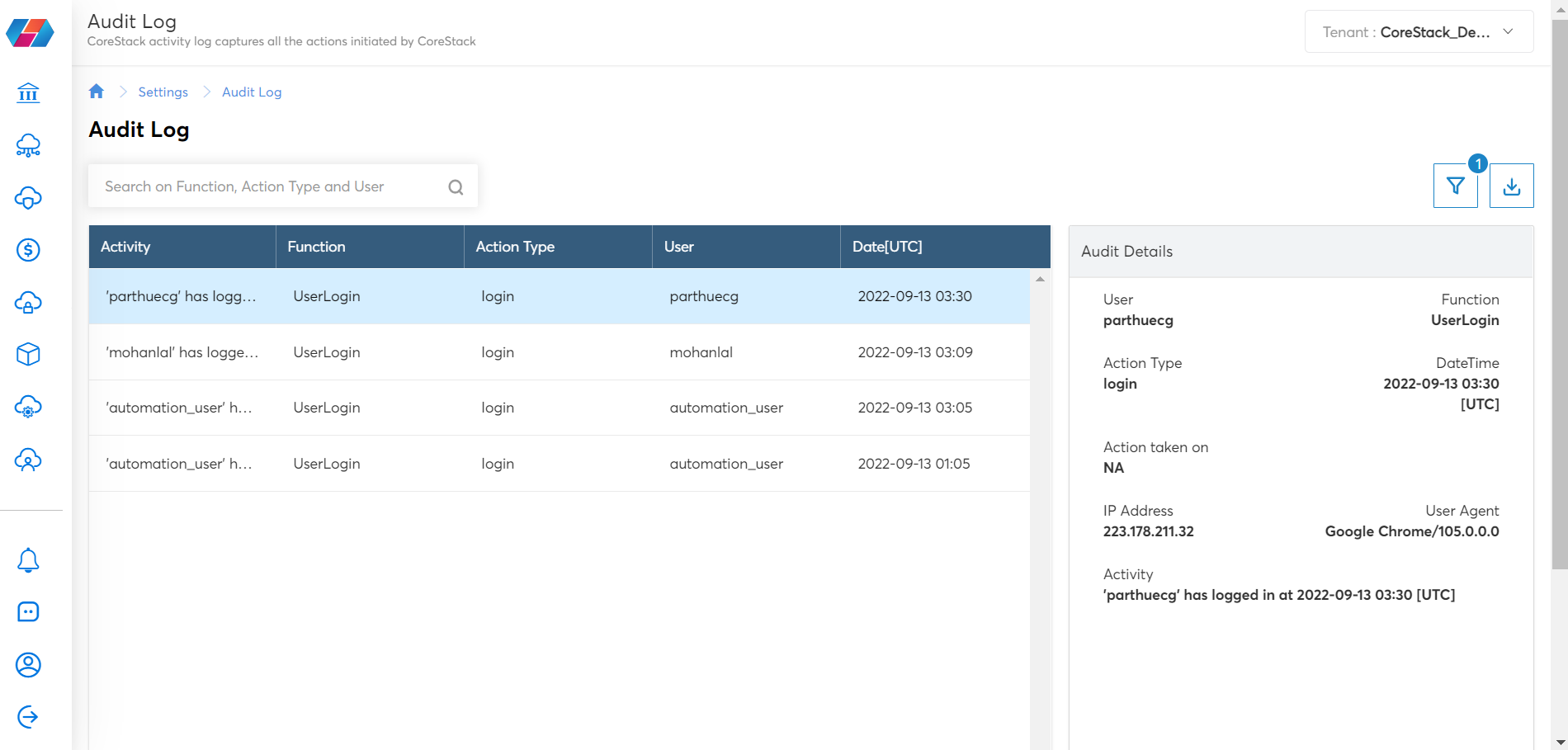Select automation_user activity row dated 01:05
Viewport: 1568px width, 750px height.
tap(560, 464)
